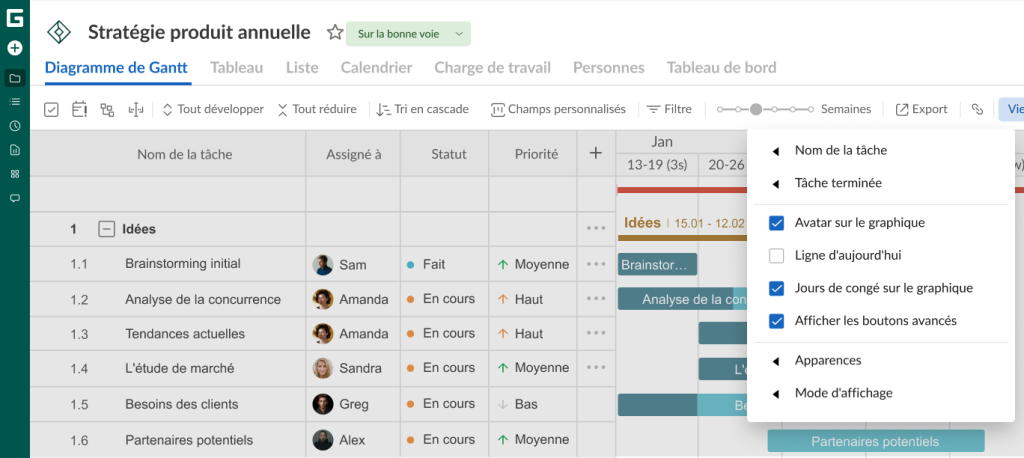Open more options for Analyse de la concurrence
Screen dimensions: 1024x458
click(596, 299)
